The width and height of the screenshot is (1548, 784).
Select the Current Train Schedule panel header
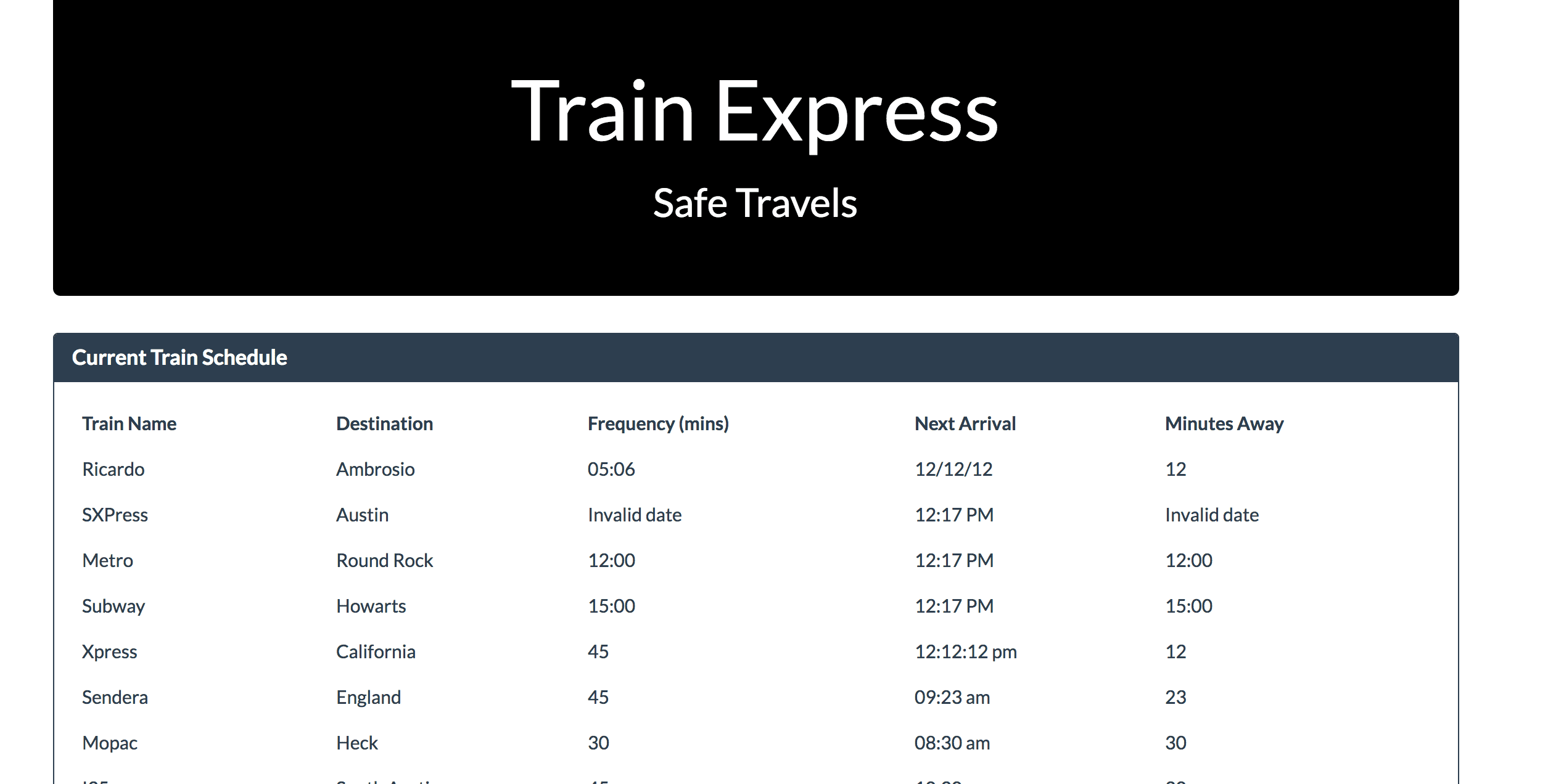[x=755, y=357]
